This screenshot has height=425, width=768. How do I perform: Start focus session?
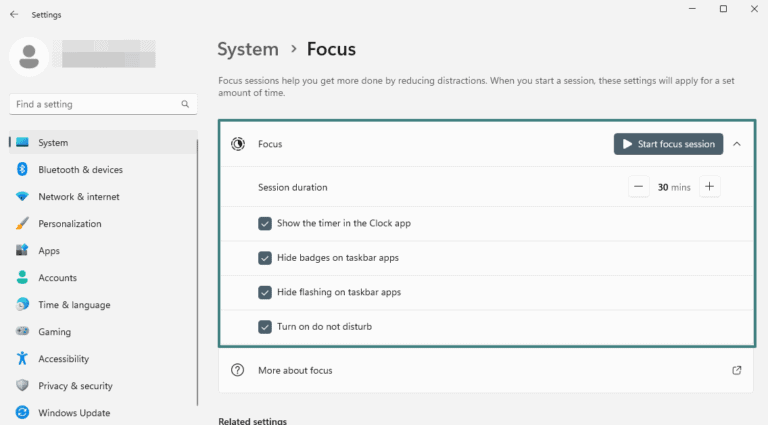click(x=668, y=144)
